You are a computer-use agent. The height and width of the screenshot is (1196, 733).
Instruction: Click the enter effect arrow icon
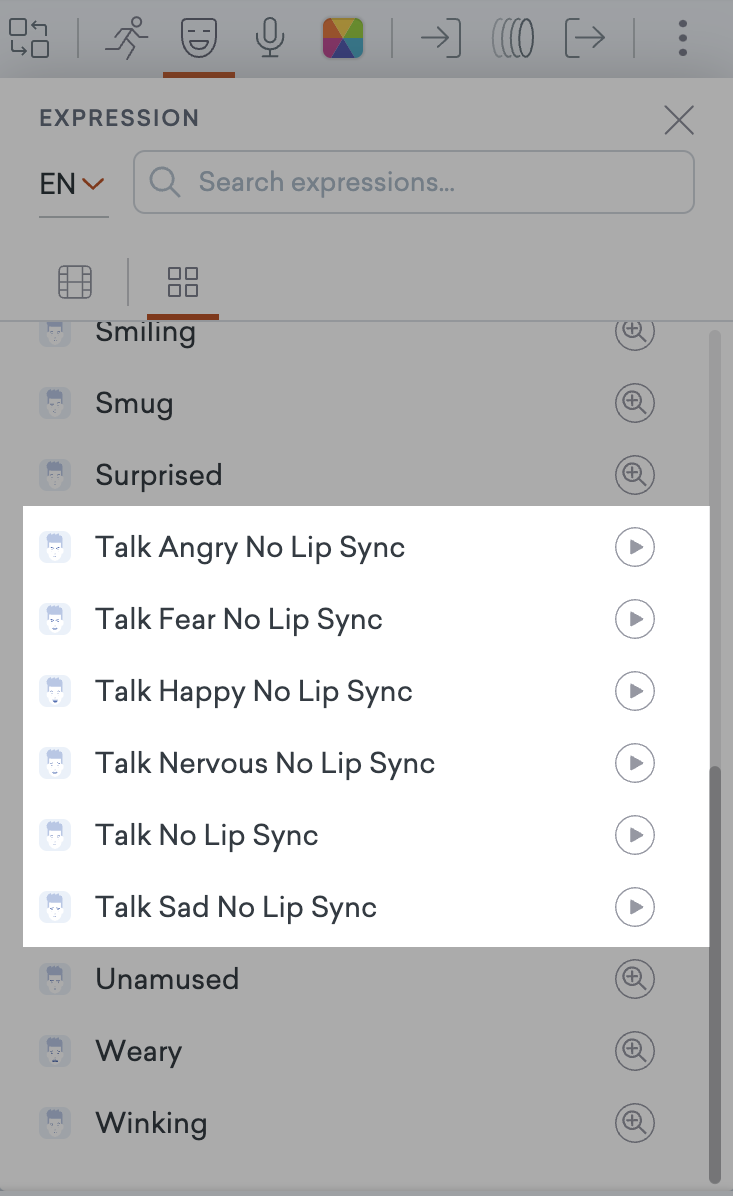pyautogui.click(x=440, y=38)
